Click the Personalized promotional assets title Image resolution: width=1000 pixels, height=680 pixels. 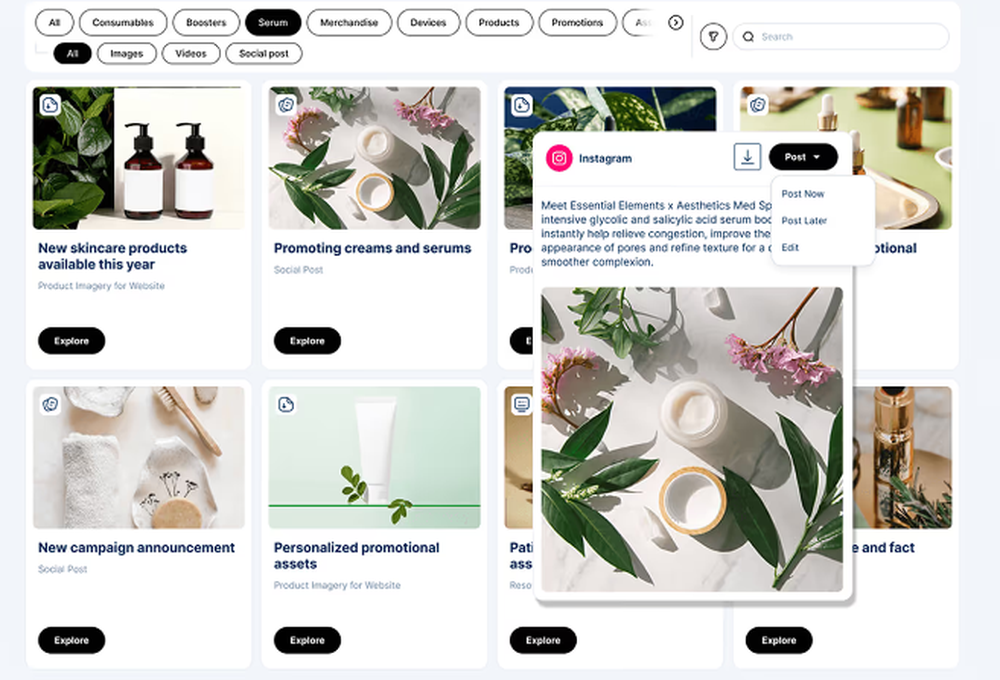click(357, 556)
